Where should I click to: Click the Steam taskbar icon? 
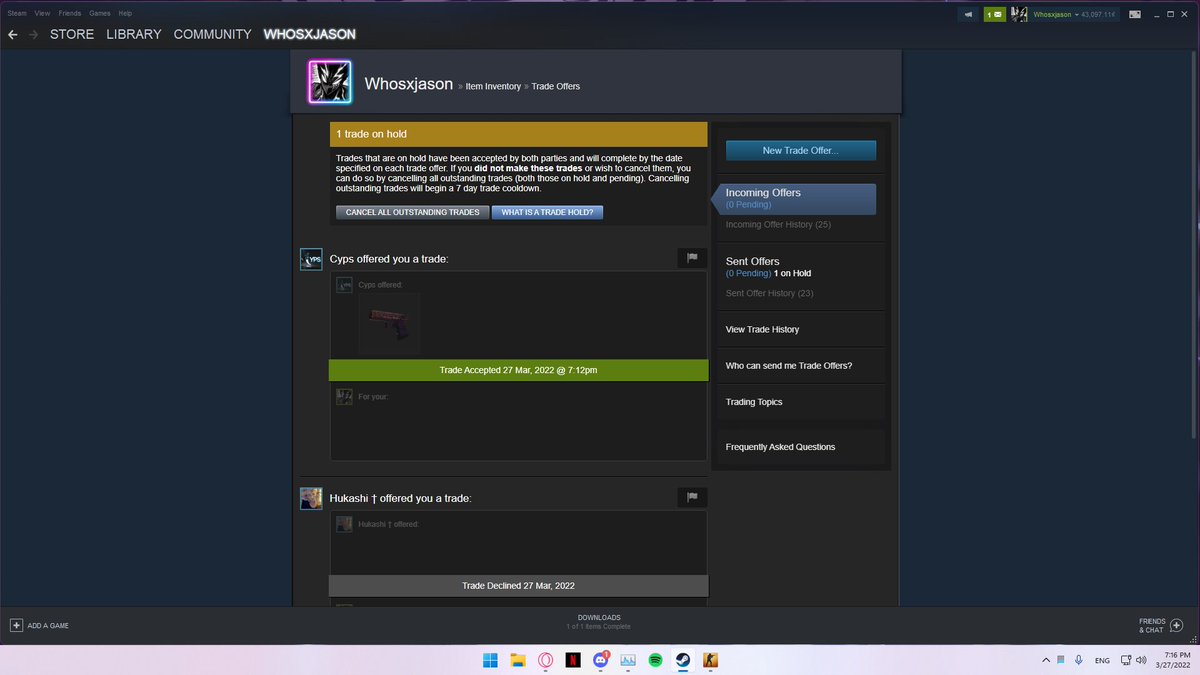tap(682, 660)
